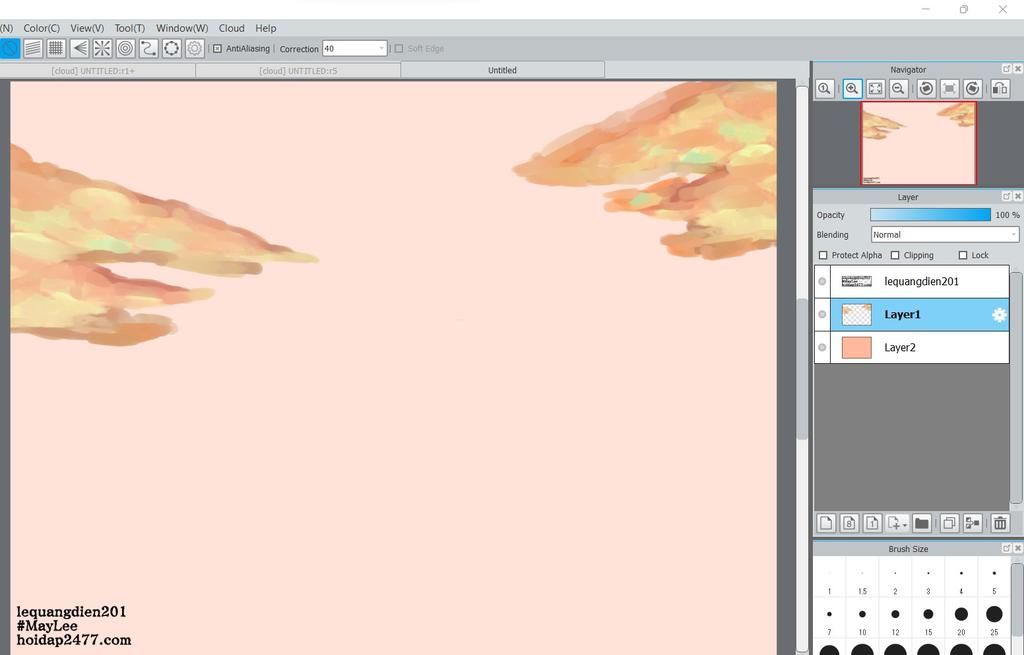This screenshot has width=1024, height=655.
Task: Open snap settings gear icon
Action: [195, 48]
